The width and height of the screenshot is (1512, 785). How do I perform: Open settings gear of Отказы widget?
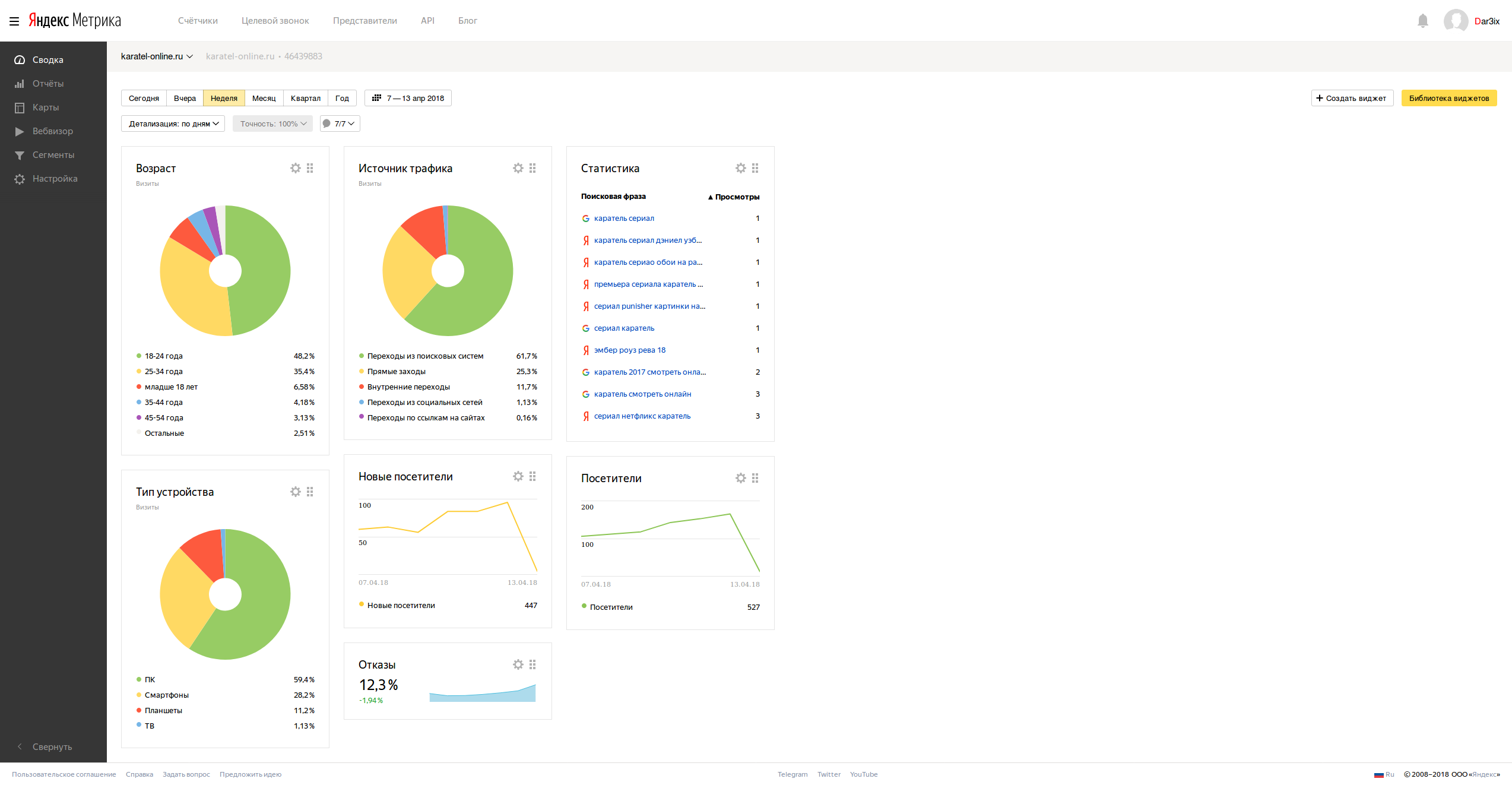click(x=518, y=664)
